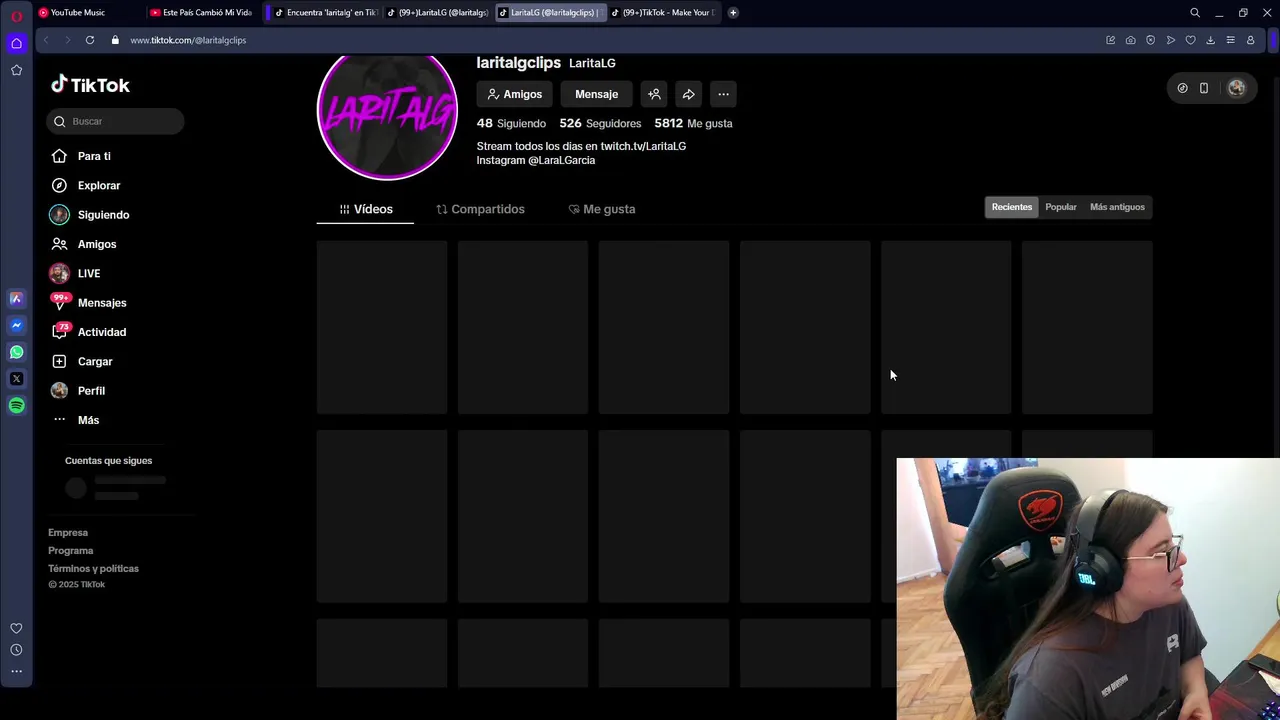Click the TikTok coin icon at top right
The height and width of the screenshot is (720, 1280).
[1182, 88]
